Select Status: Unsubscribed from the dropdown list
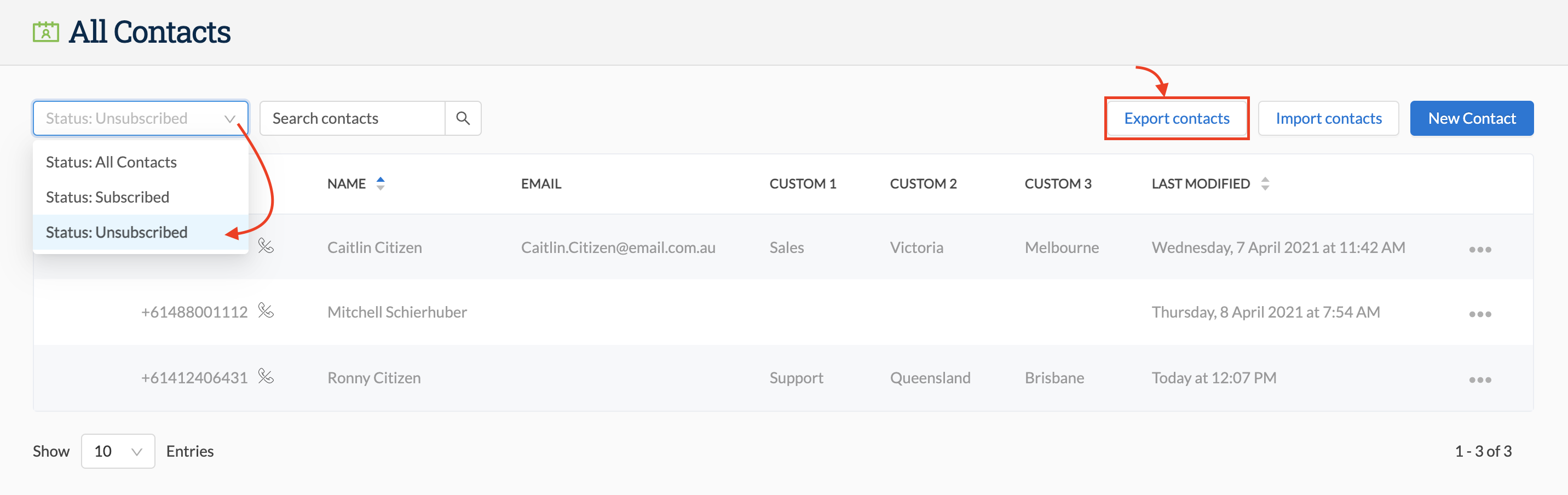 coord(116,232)
